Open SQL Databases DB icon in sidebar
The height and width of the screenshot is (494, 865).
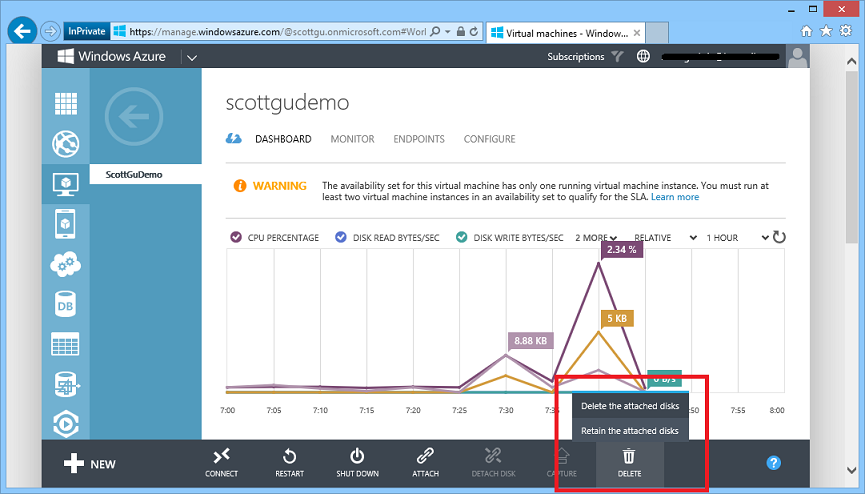tap(66, 305)
